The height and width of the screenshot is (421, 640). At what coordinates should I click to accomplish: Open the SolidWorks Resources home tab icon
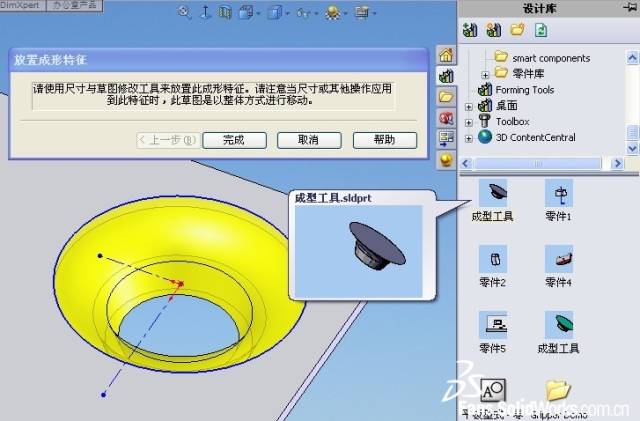pyautogui.click(x=446, y=55)
